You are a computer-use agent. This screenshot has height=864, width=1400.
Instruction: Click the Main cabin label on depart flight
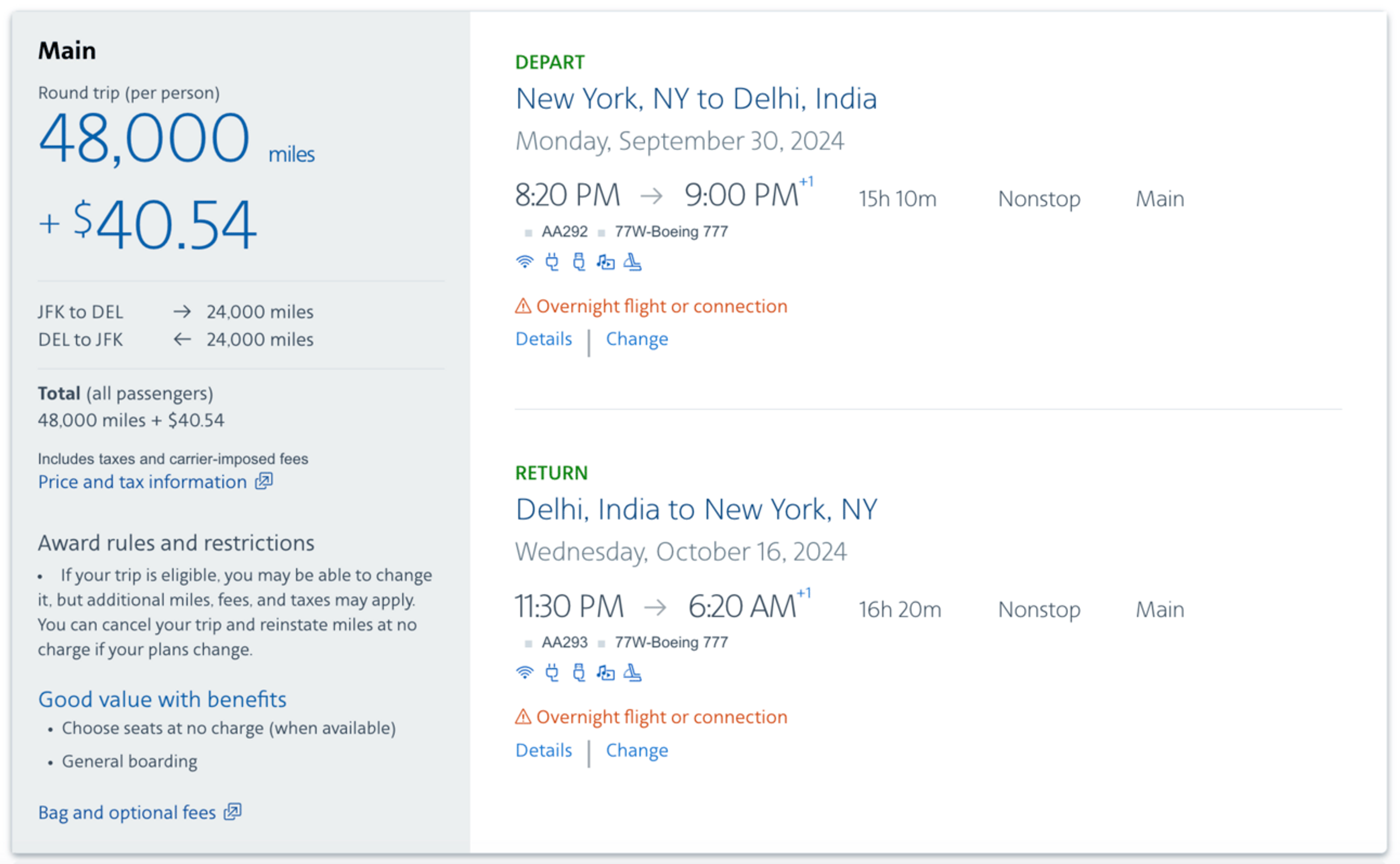(x=1159, y=199)
